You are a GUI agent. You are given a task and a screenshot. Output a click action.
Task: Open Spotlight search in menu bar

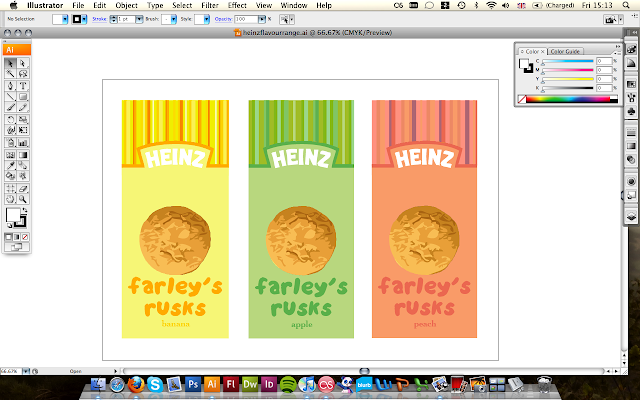pos(626,5)
